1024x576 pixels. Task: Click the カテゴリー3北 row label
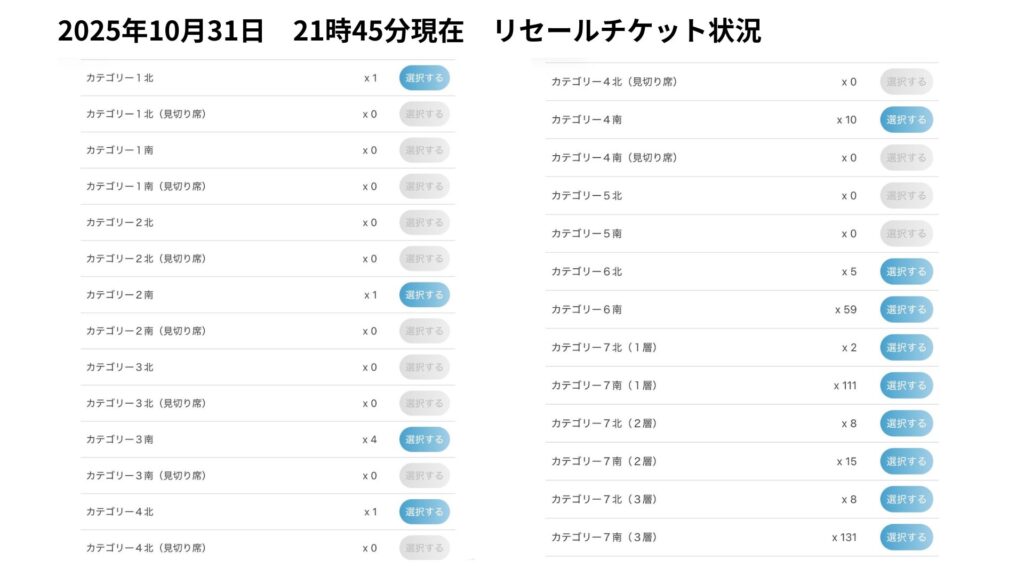120,367
